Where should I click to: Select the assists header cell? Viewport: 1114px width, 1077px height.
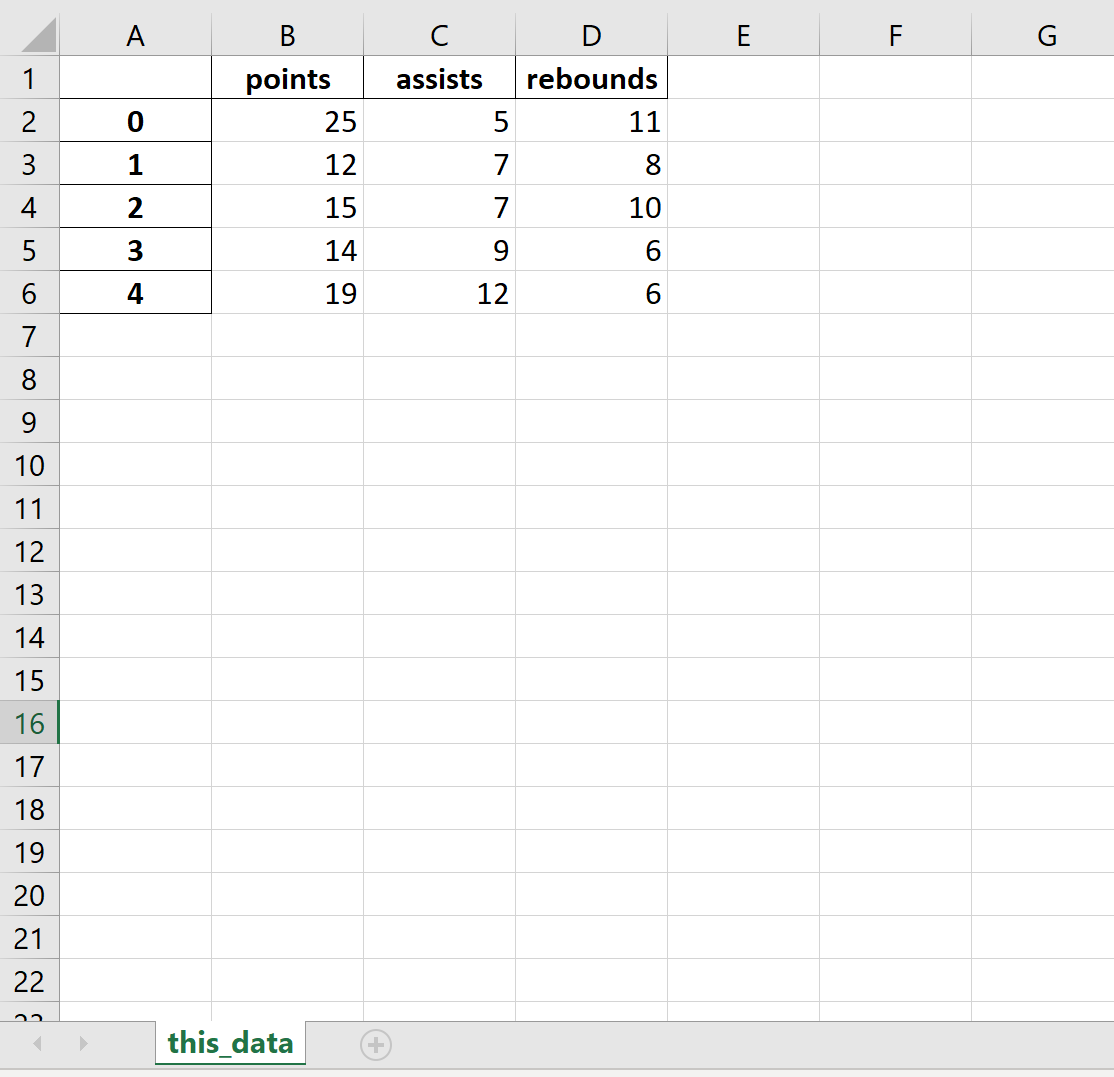point(439,78)
